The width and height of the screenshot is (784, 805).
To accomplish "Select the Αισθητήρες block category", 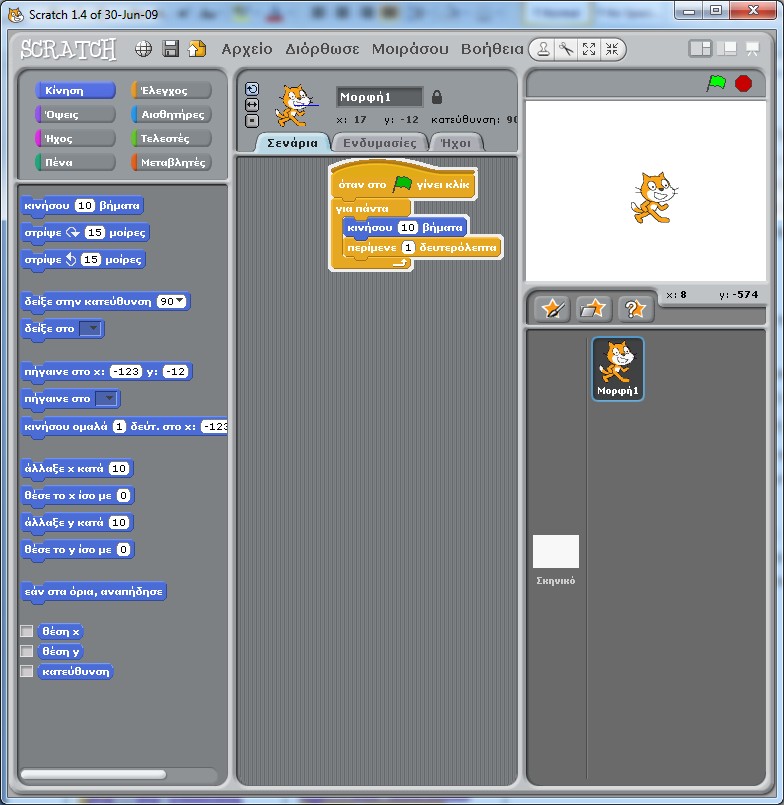I will click(171, 114).
